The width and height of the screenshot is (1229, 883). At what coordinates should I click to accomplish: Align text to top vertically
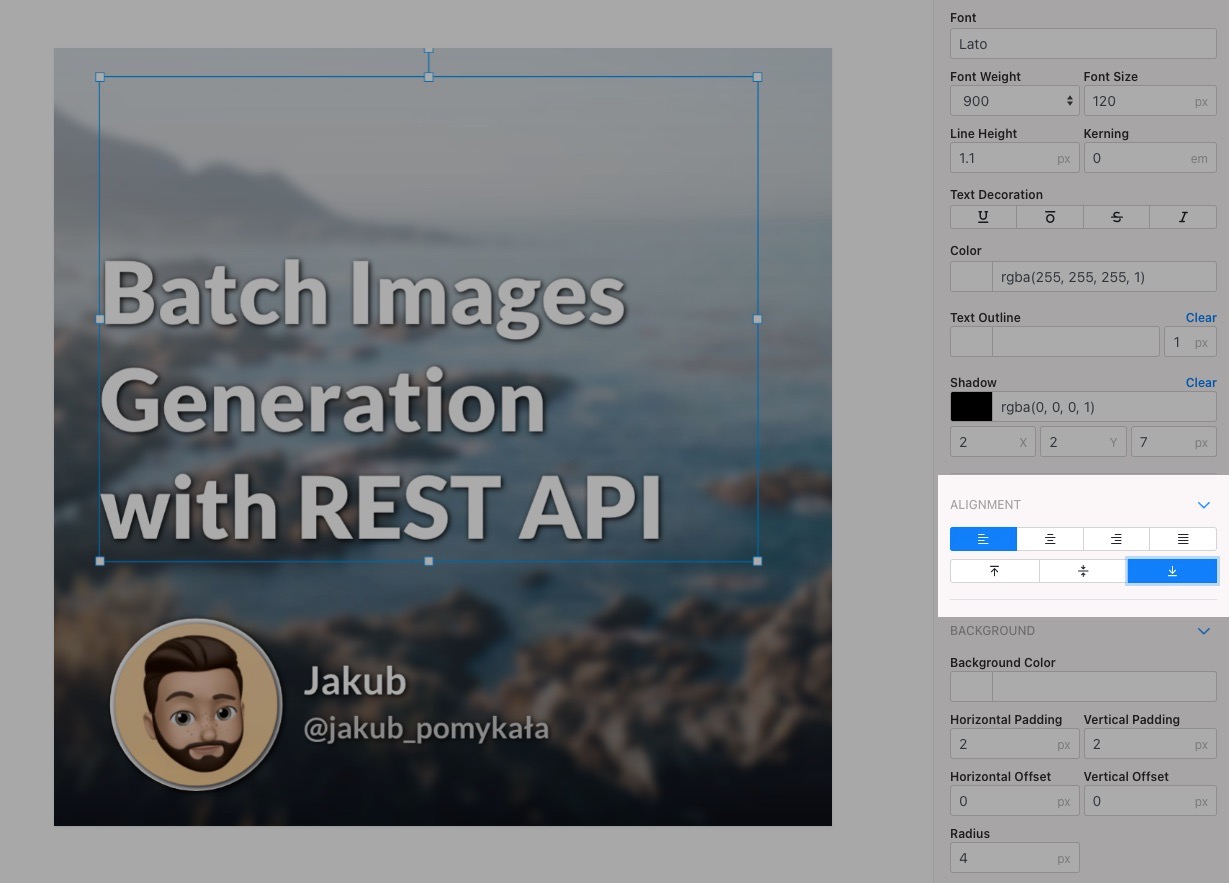click(x=994, y=571)
